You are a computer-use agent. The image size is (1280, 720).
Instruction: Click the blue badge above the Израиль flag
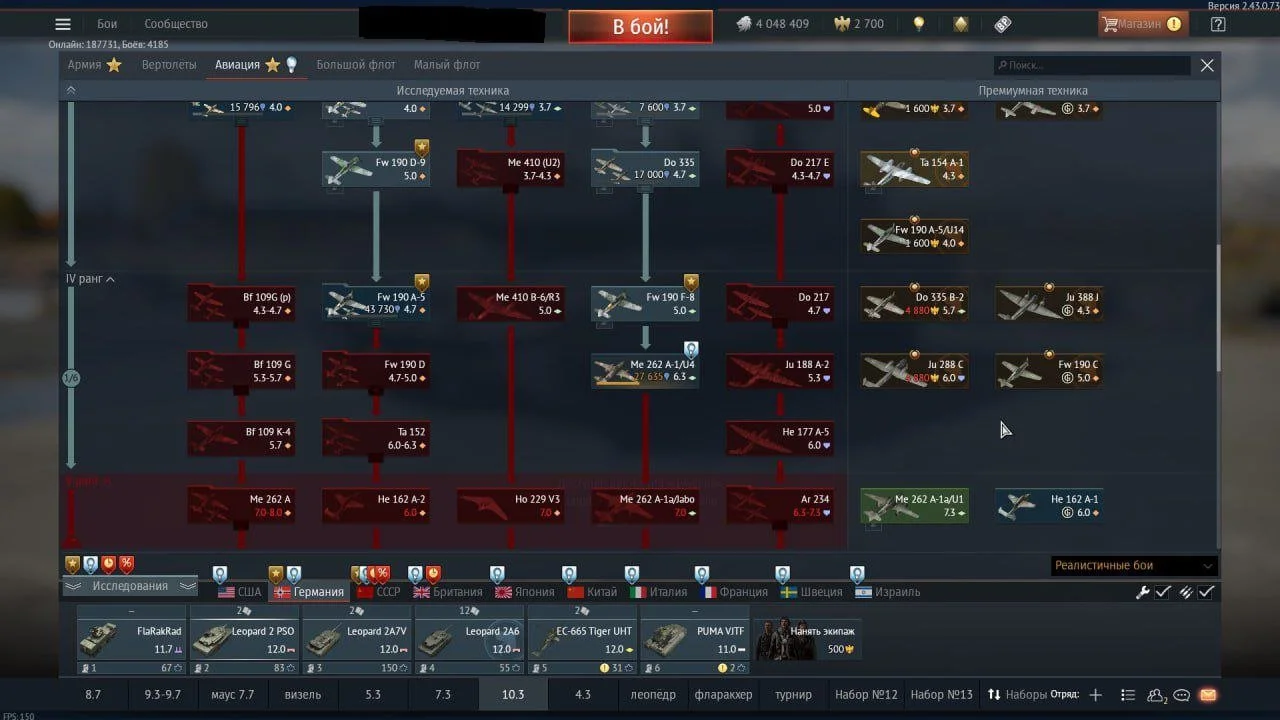(x=857, y=574)
